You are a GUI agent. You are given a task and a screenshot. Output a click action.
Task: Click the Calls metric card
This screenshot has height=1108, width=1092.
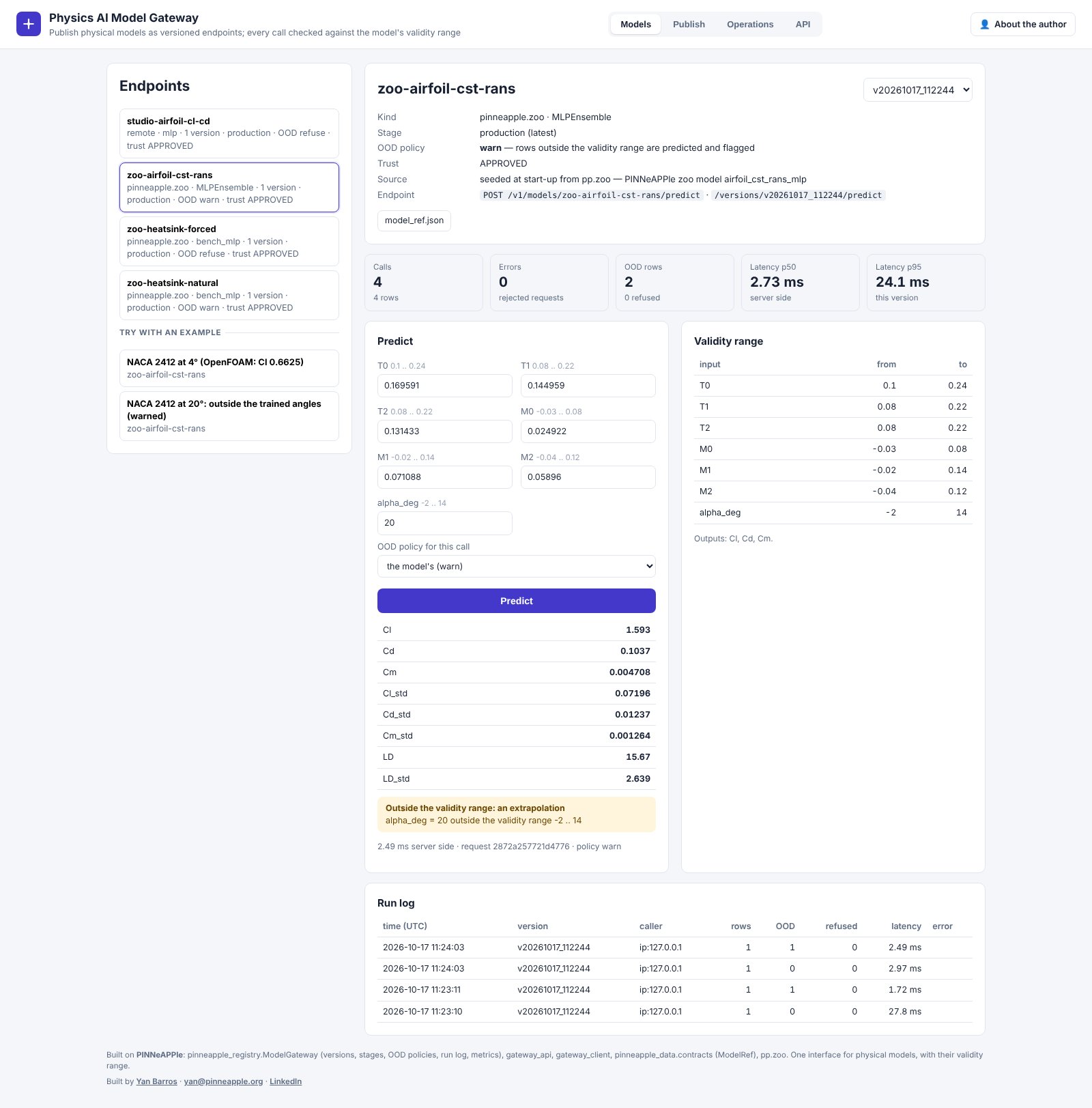[x=424, y=283]
